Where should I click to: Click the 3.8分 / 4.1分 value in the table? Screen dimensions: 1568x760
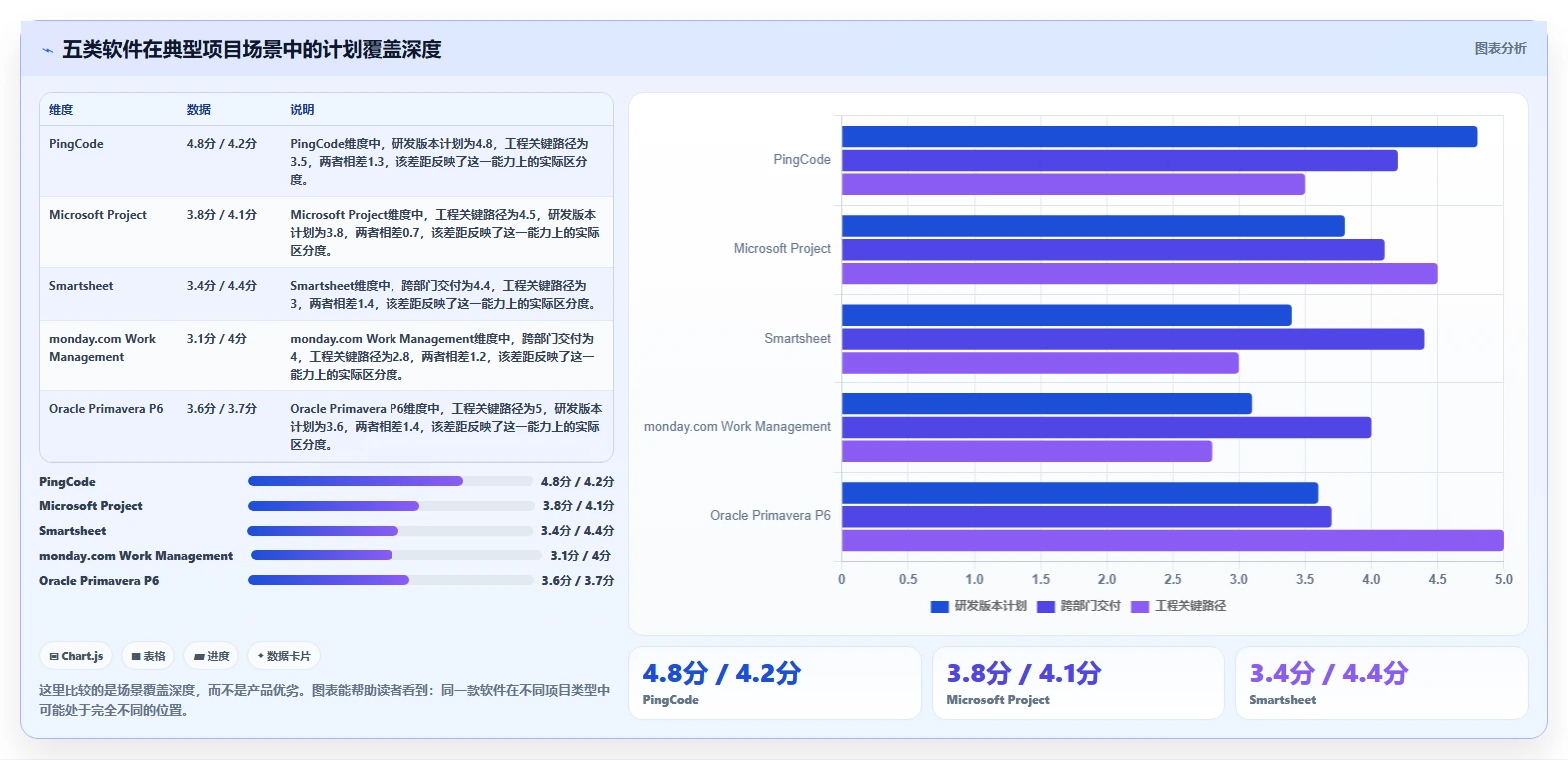click(x=222, y=215)
